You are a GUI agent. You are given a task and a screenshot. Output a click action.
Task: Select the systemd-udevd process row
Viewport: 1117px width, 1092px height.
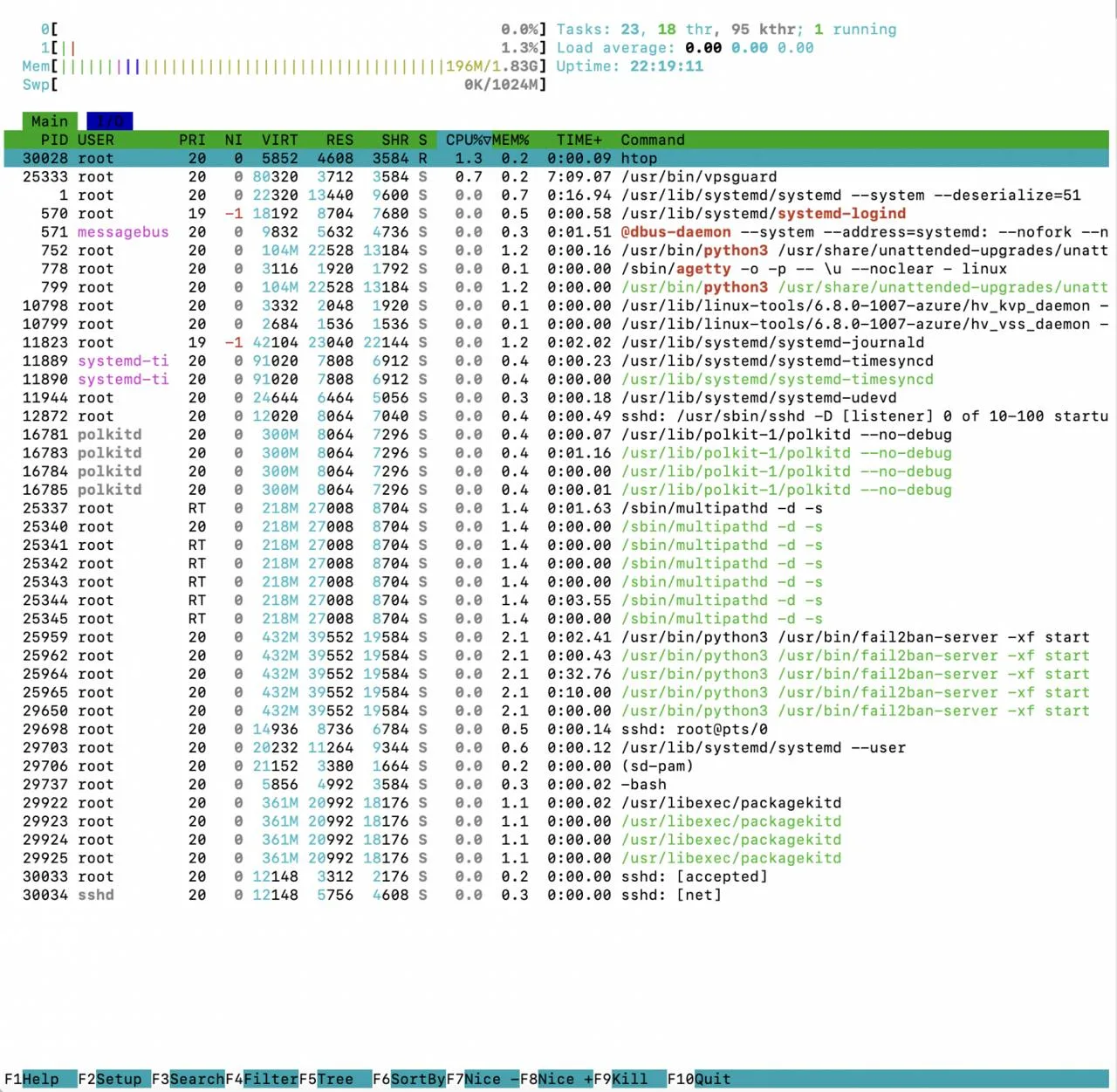557,397
